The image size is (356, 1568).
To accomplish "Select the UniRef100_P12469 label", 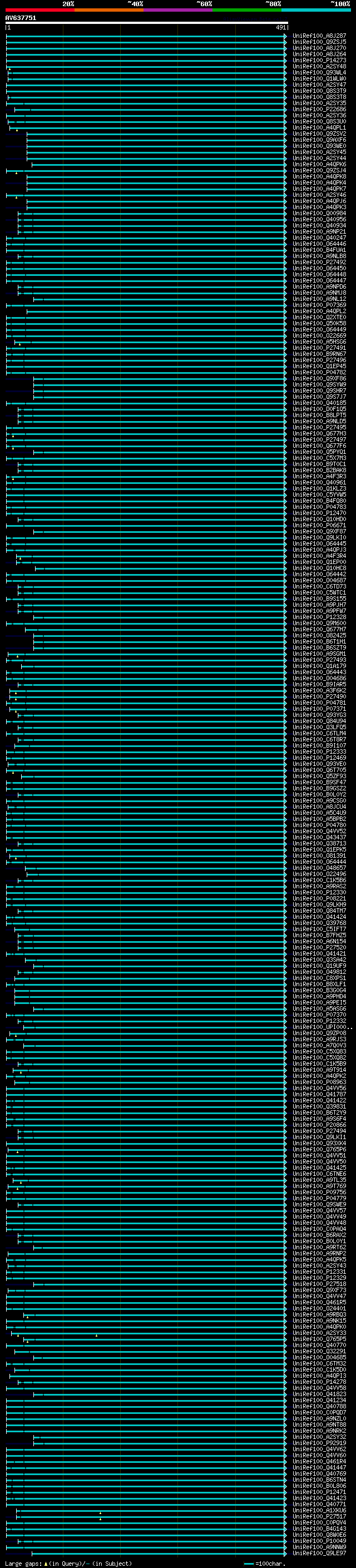I will pos(319,758).
